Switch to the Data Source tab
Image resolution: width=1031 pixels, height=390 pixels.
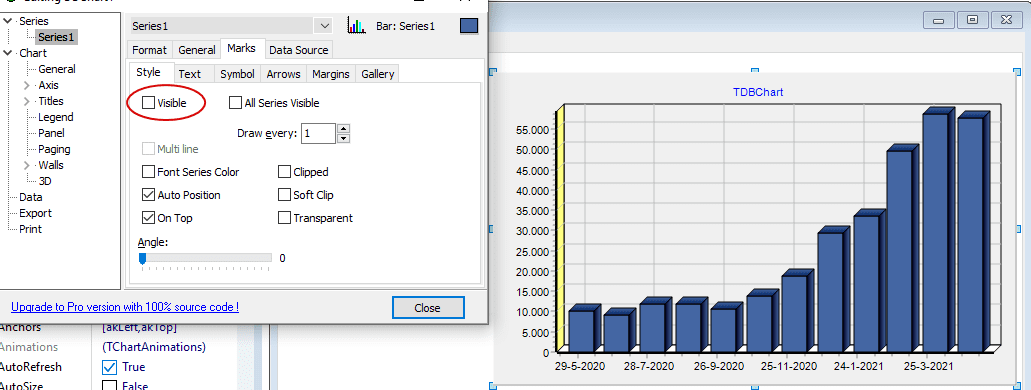click(x=299, y=50)
